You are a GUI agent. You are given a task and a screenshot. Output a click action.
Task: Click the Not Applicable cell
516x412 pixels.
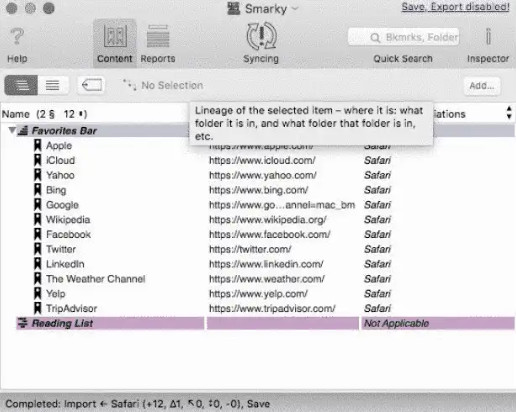pyautogui.click(x=396, y=323)
